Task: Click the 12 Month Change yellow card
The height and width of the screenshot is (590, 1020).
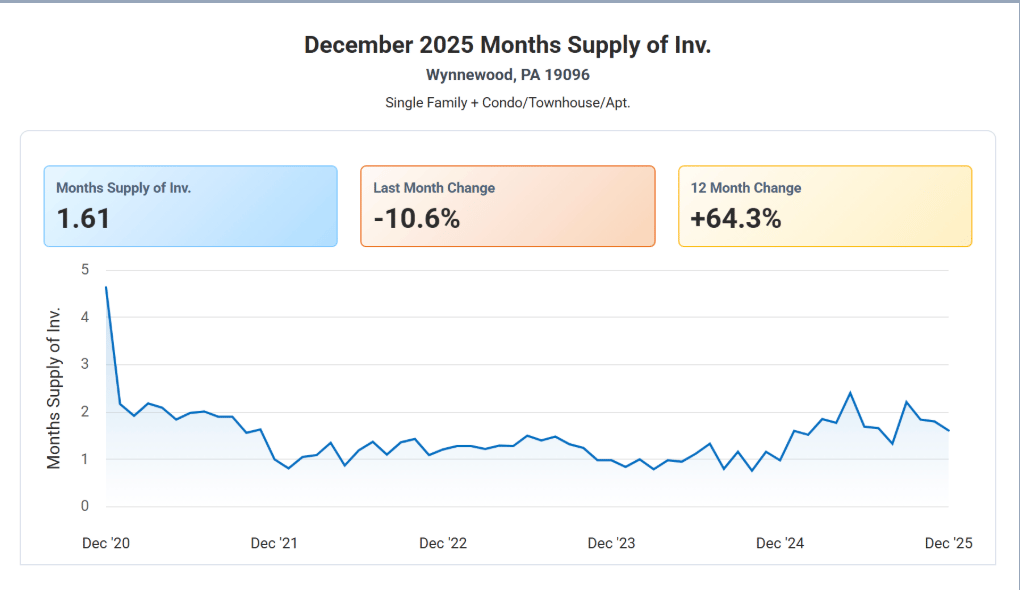Action: (824, 206)
